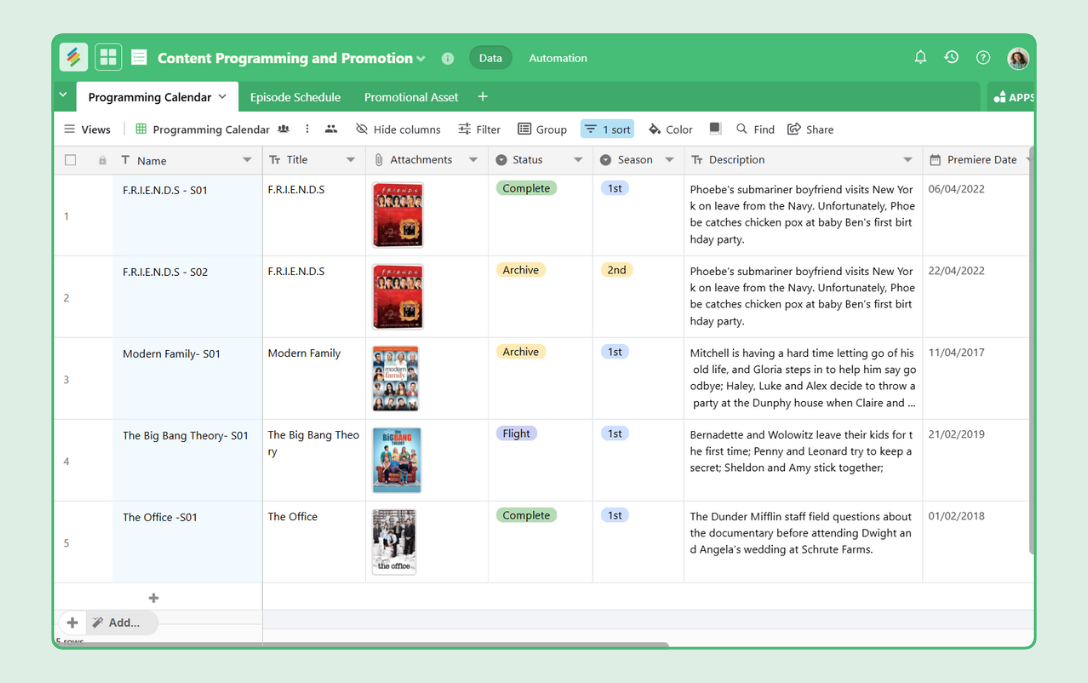Open the Description column dropdown
1088x683 pixels.
908,160
